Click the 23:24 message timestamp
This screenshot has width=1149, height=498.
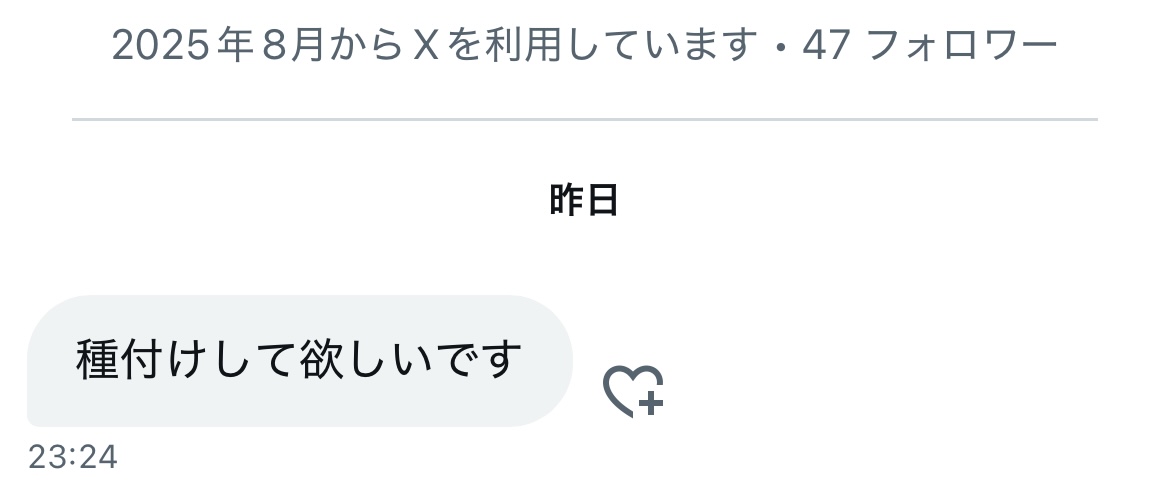click(x=73, y=457)
